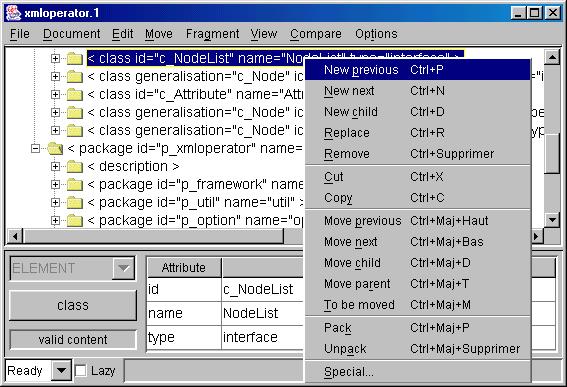Open Special... from the context menu
This screenshot has width=567, height=387.
coord(418,371)
